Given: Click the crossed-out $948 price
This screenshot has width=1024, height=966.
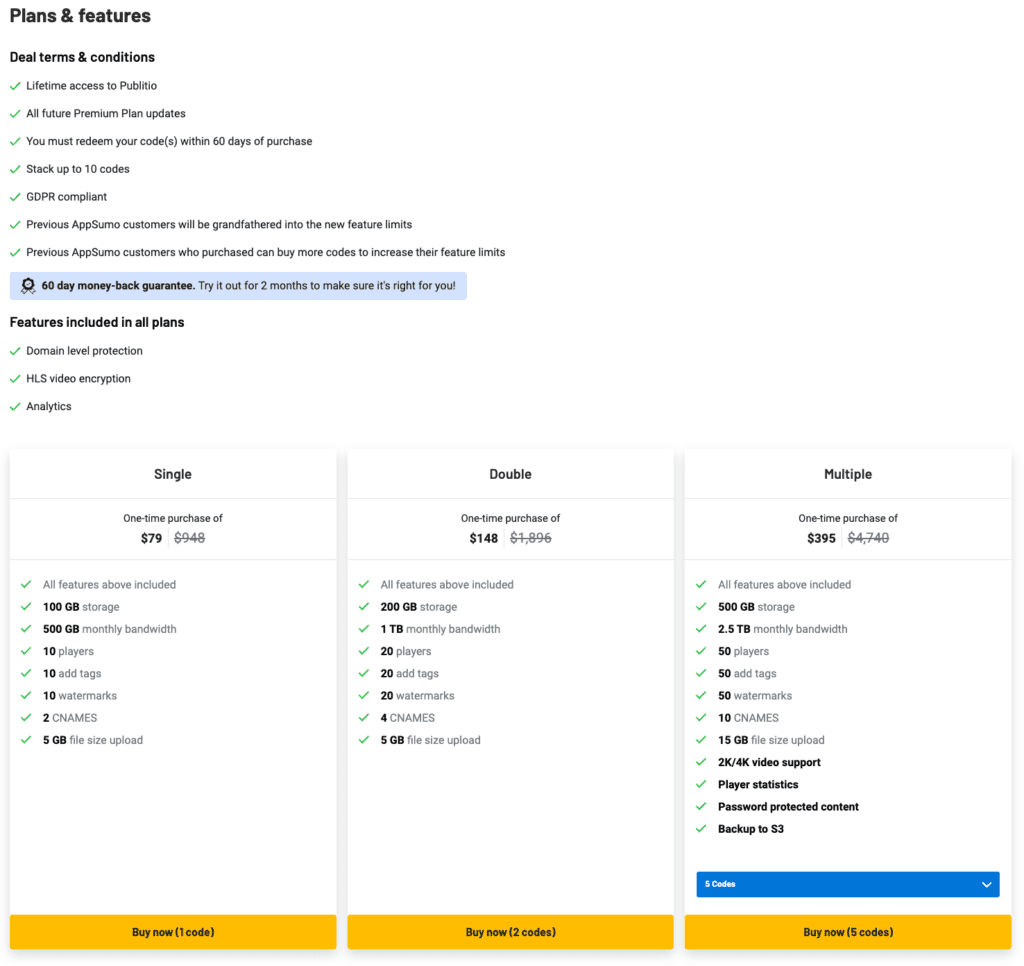Looking at the screenshot, I should click(x=189, y=538).
